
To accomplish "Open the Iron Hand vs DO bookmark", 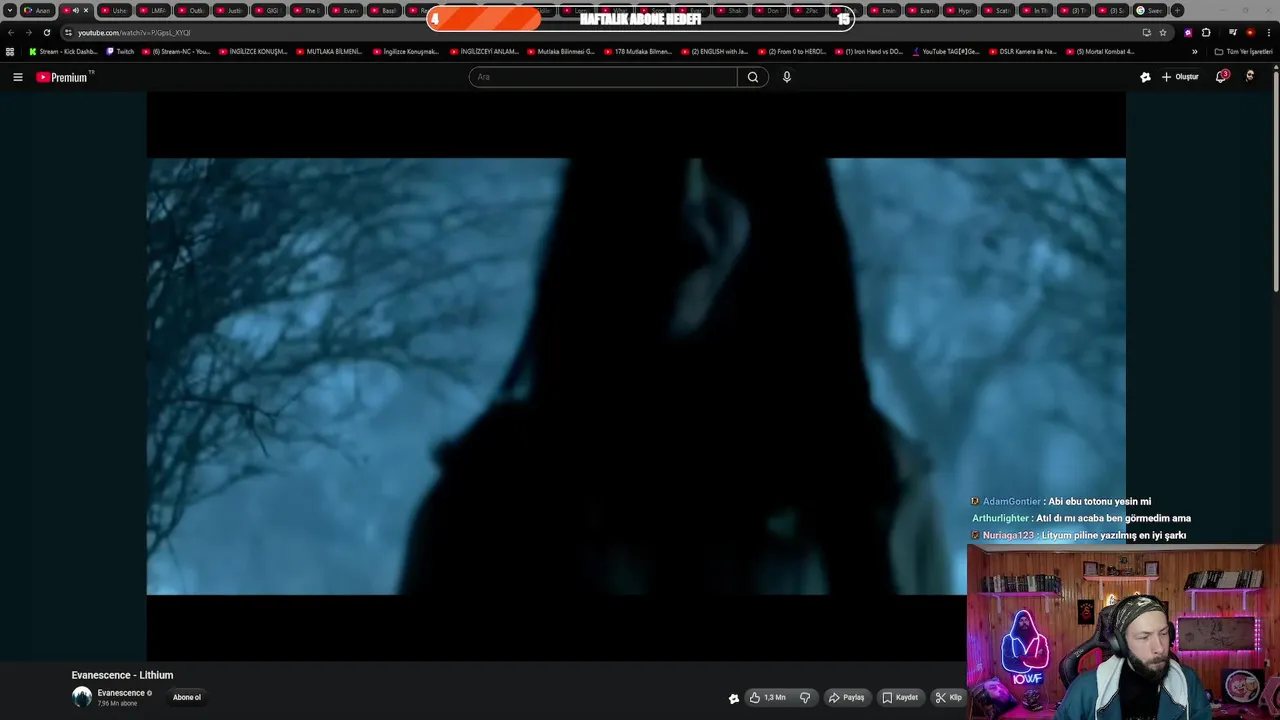I will (868, 51).
